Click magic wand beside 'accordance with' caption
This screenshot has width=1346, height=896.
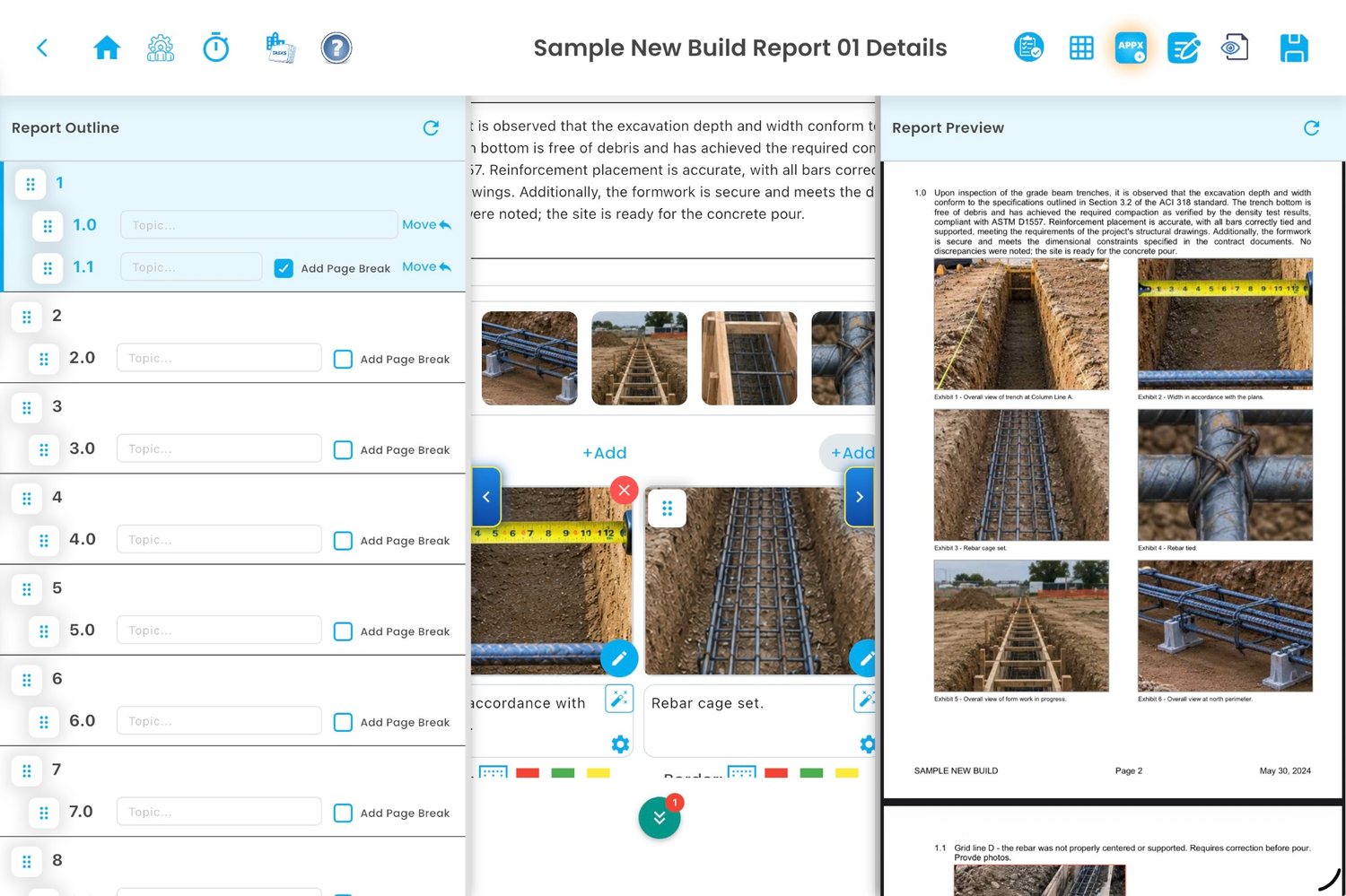[619, 699]
